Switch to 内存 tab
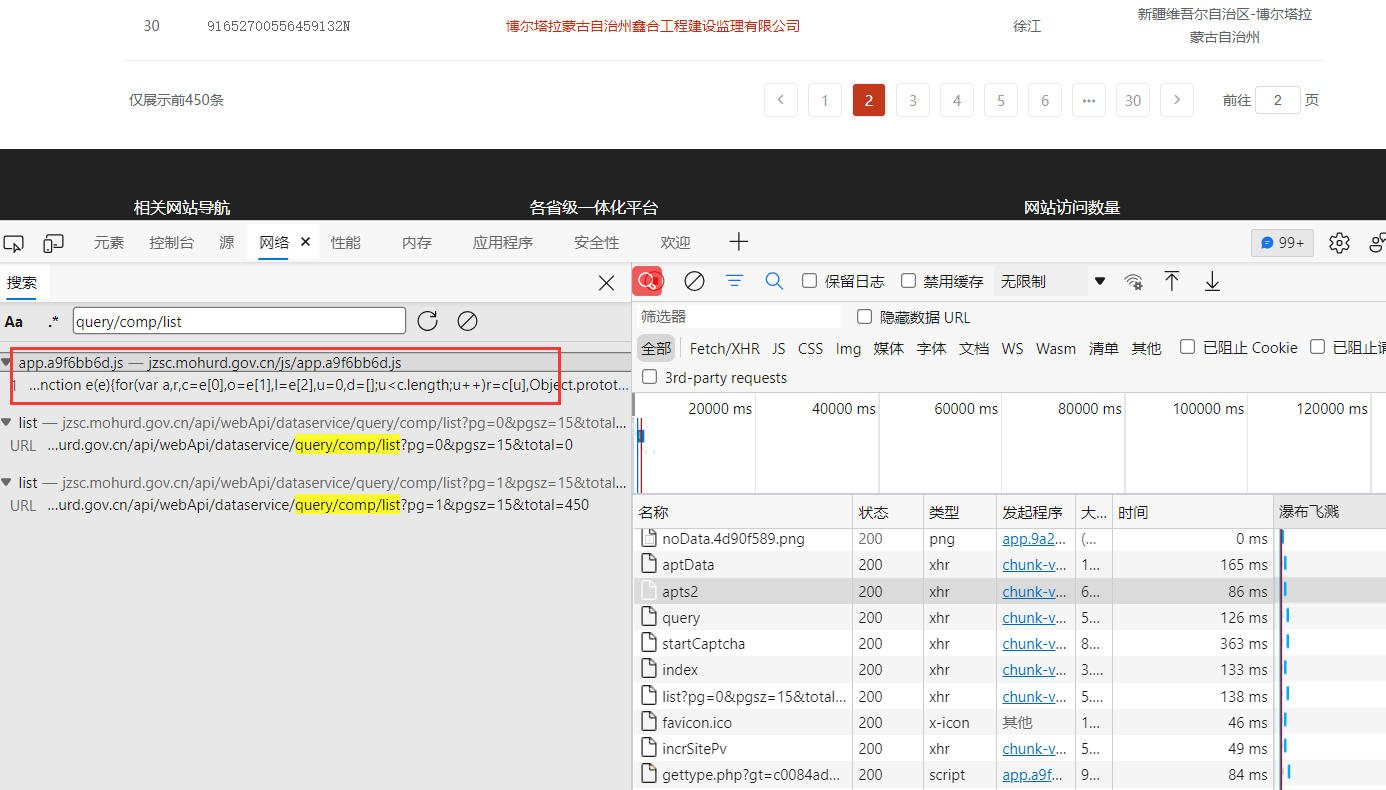Screen dimensions: 1386x790 [x=417, y=242]
